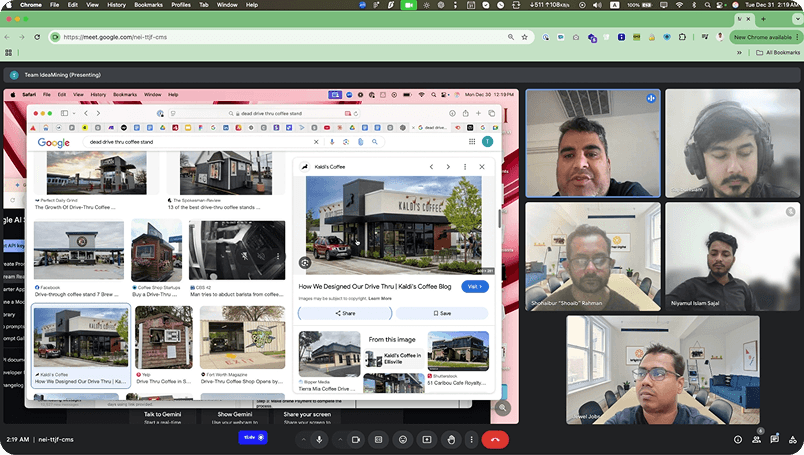This screenshot has width=804, height=455.
Task: Click the New Chrome available button
Action: [762, 37]
